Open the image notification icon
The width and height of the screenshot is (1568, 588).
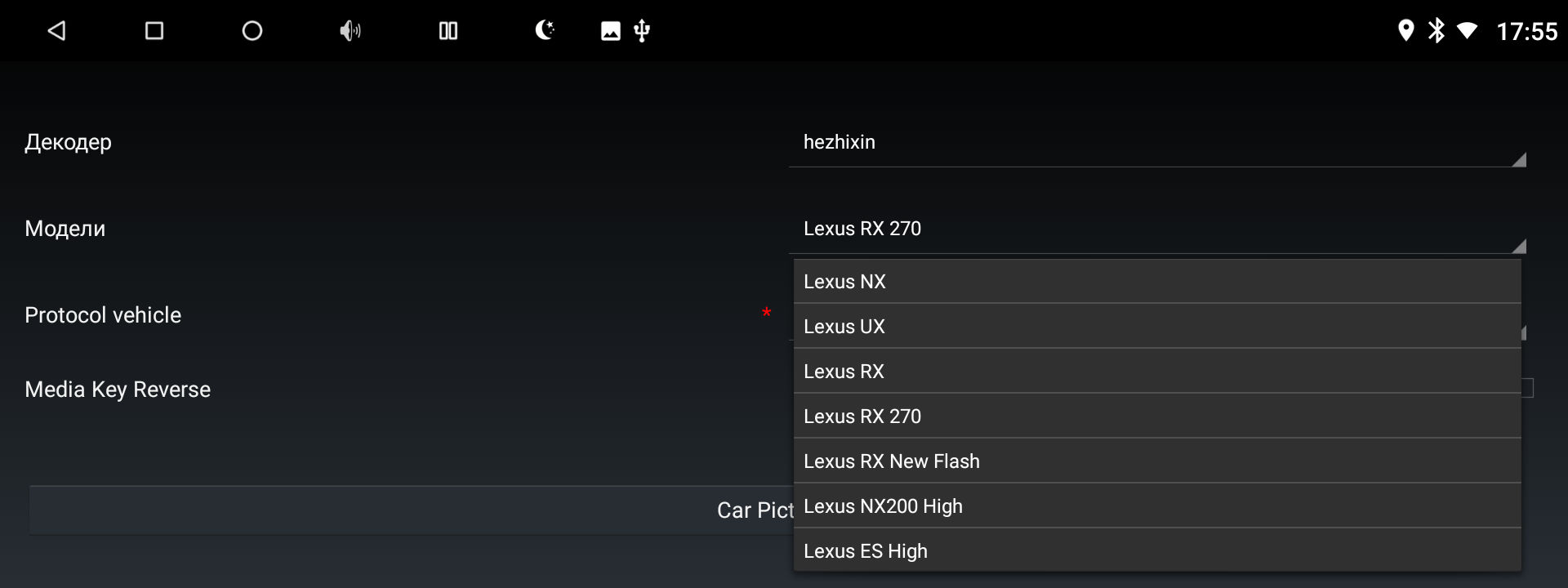click(x=611, y=31)
